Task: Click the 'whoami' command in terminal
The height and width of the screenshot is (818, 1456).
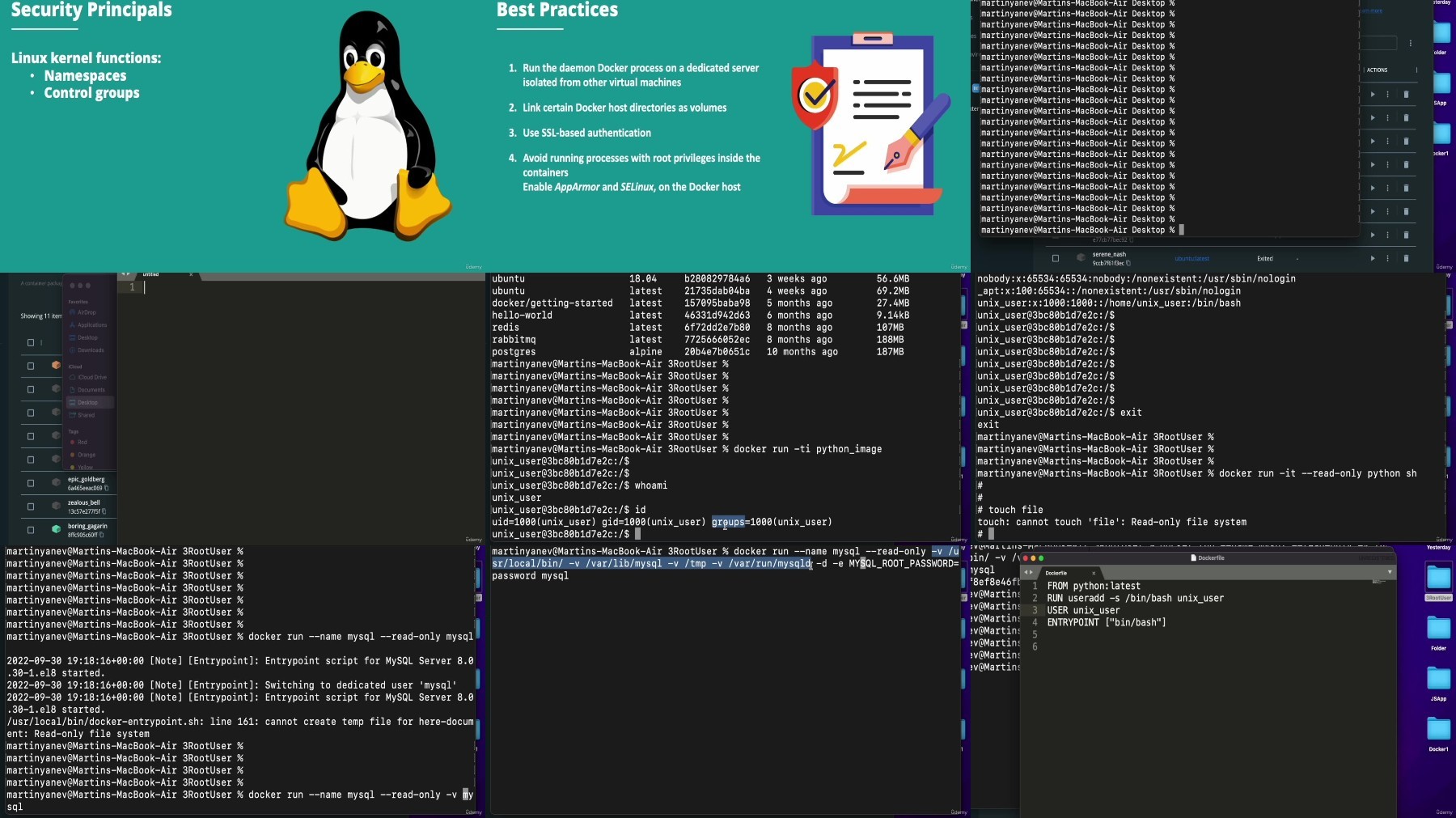Action: tap(651, 485)
